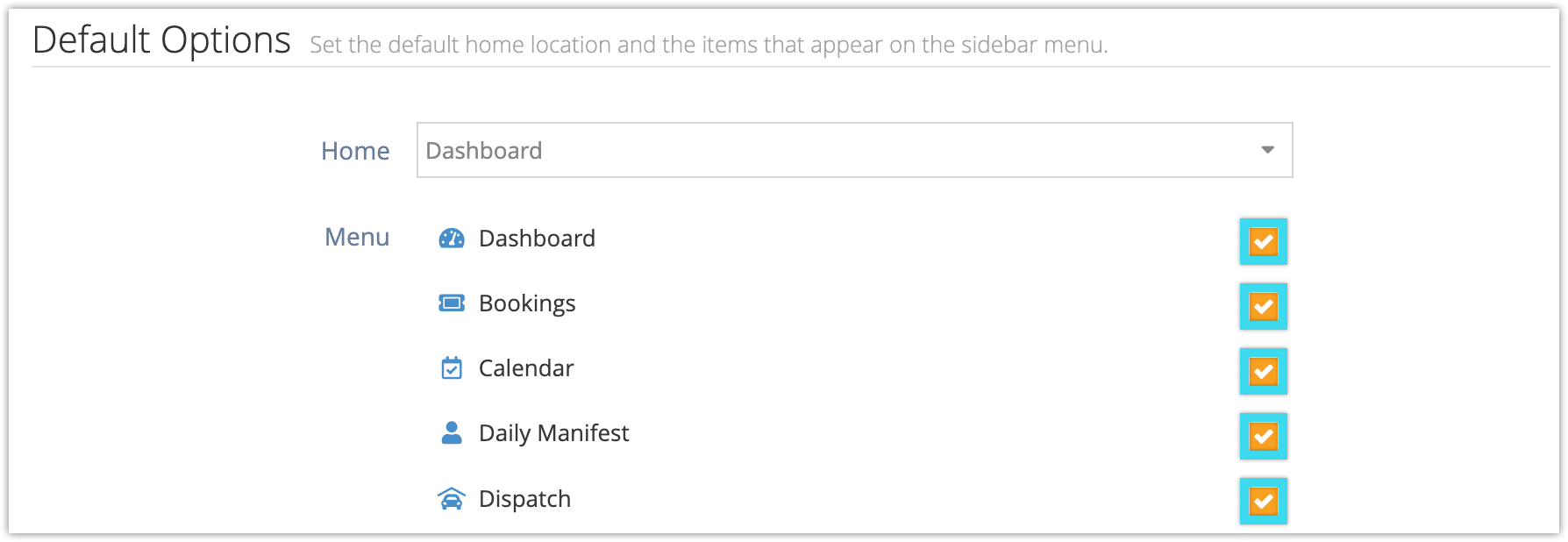Click the Home field label
The height and width of the screenshot is (542, 1568).
(355, 151)
